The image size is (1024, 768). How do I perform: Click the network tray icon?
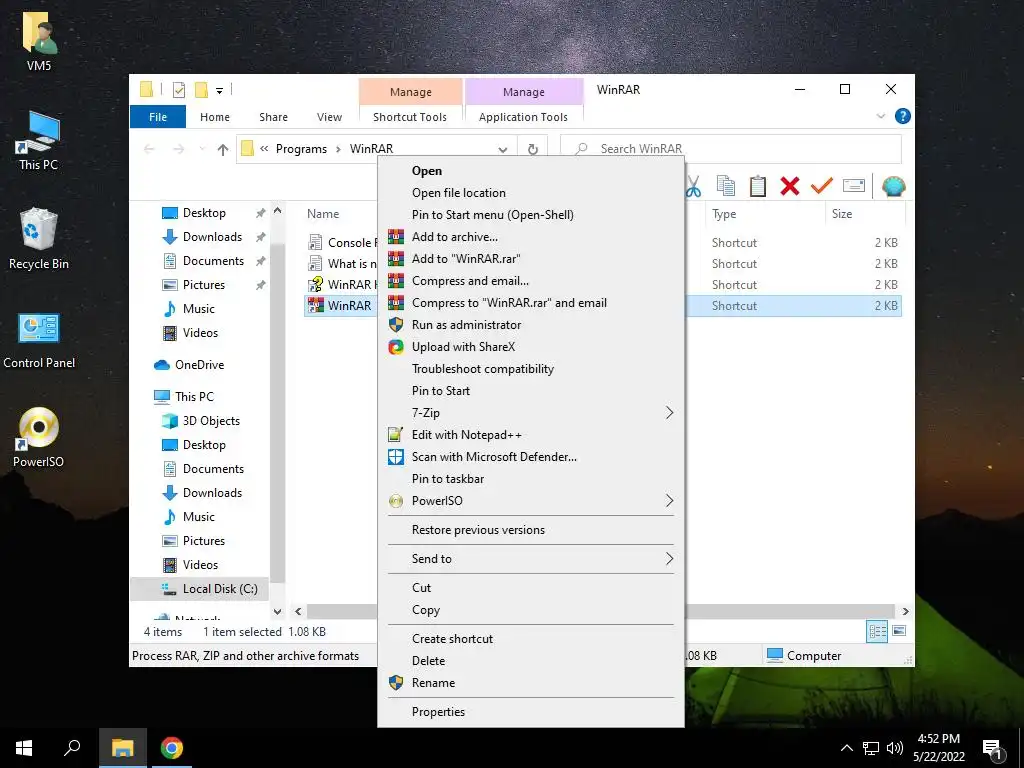click(871, 748)
